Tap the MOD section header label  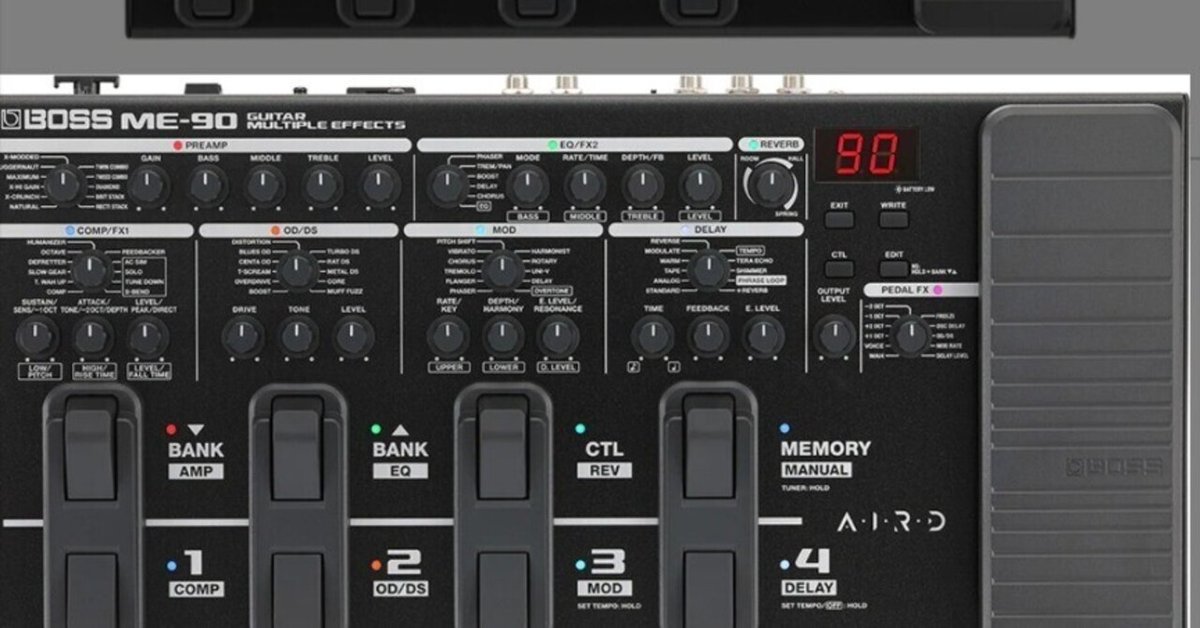click(x=503, y=230)
